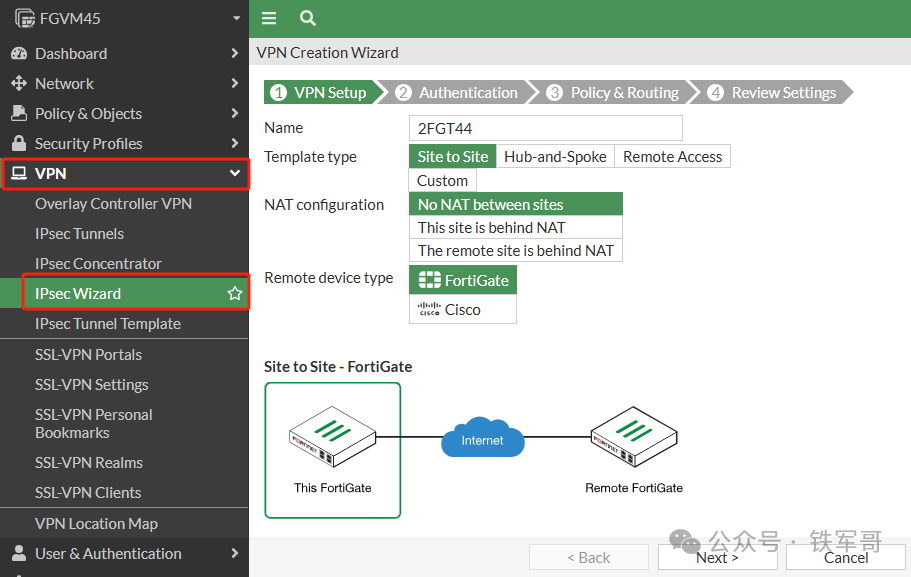Open SSL-VPN Settings
The width and height of the screenshot is (911, 577).
point(91,385)
